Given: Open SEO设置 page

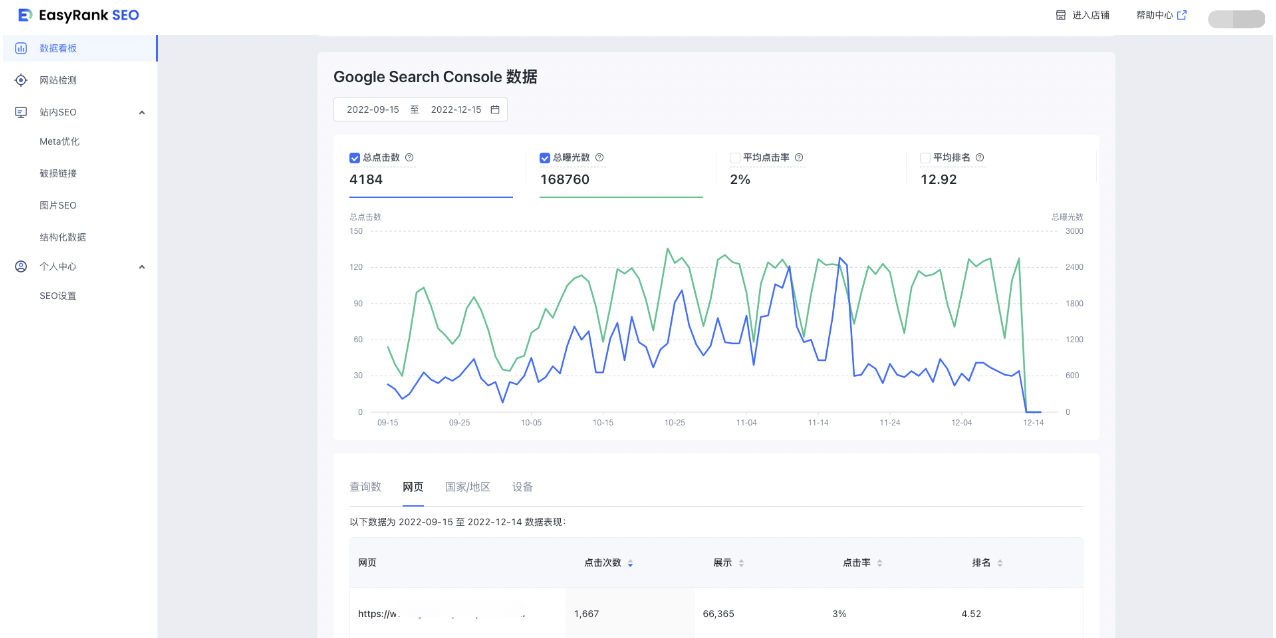Looking at the screenshot, I should (x=58, y=296).
